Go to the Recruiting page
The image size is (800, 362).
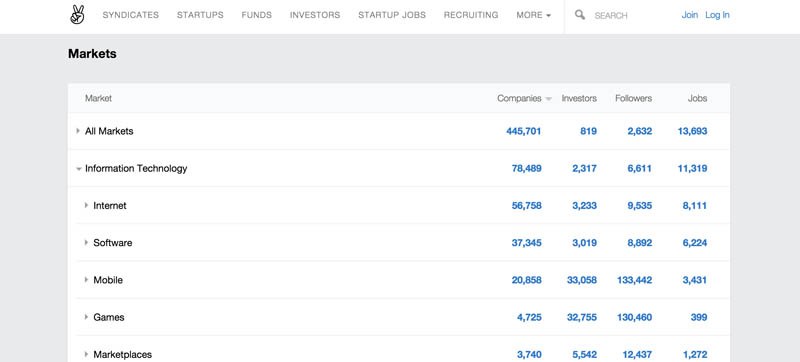(471, 15)
